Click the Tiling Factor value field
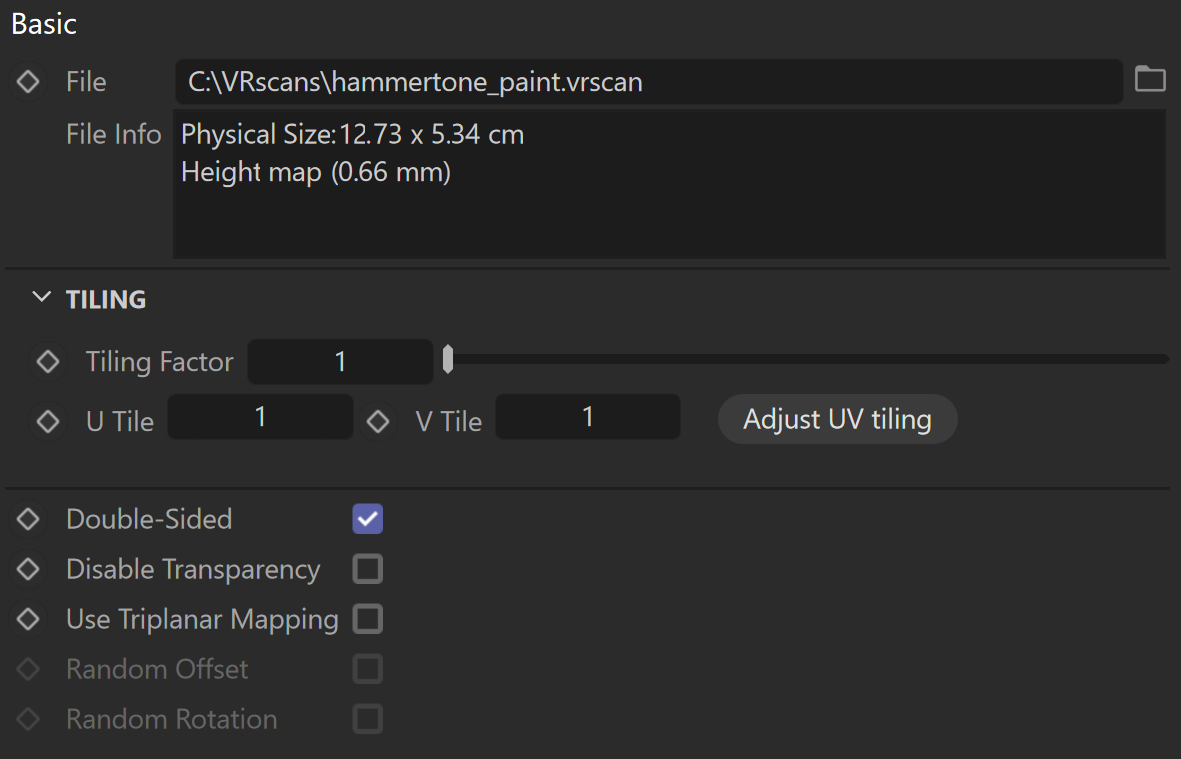 [340, 361]
